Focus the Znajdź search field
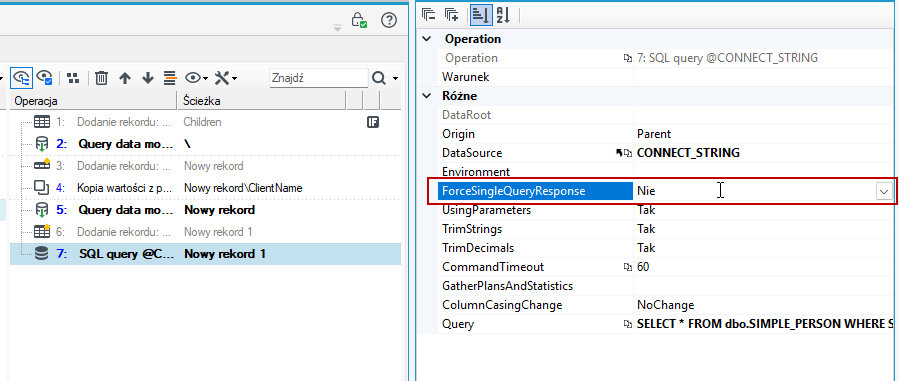 (318, 78)
